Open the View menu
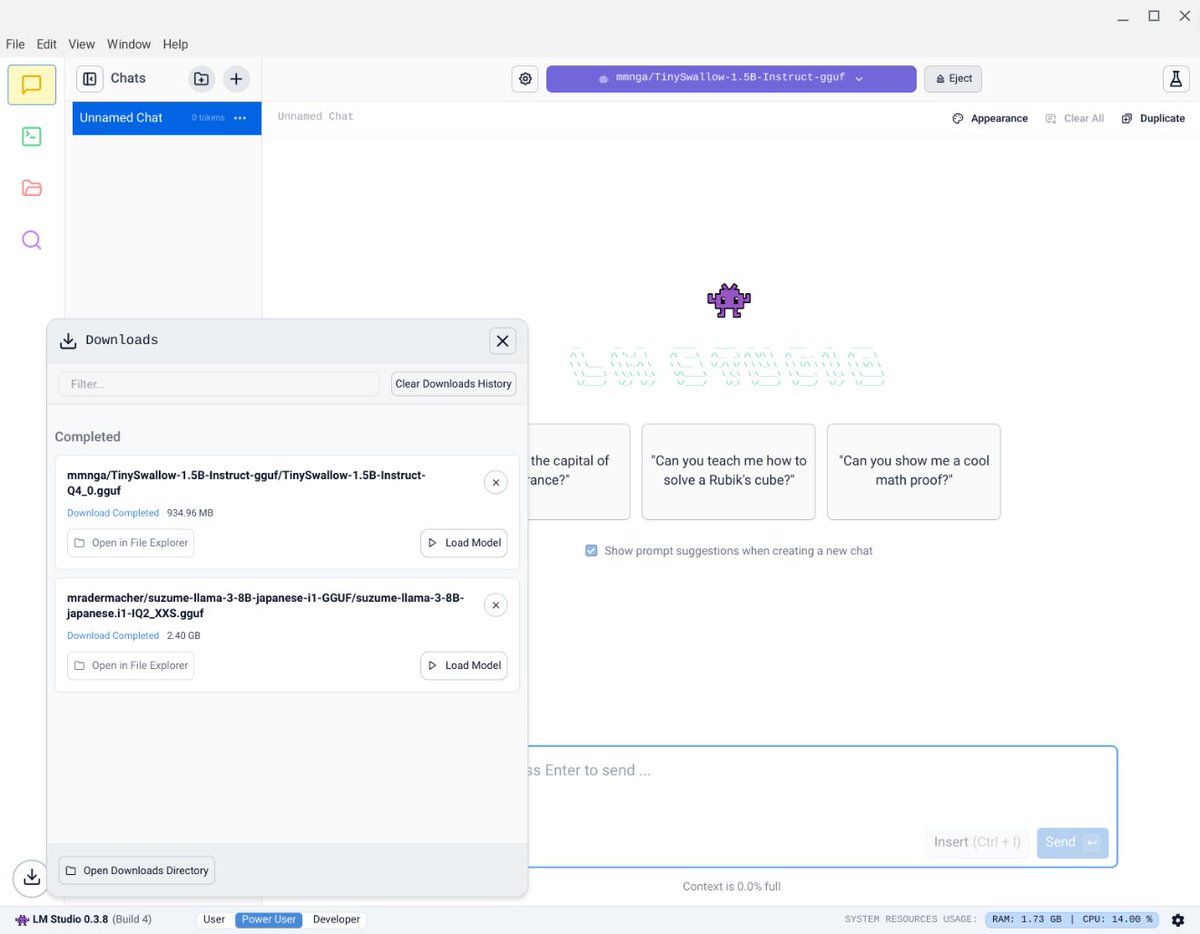1200x934 pixels. click(82, 44)
